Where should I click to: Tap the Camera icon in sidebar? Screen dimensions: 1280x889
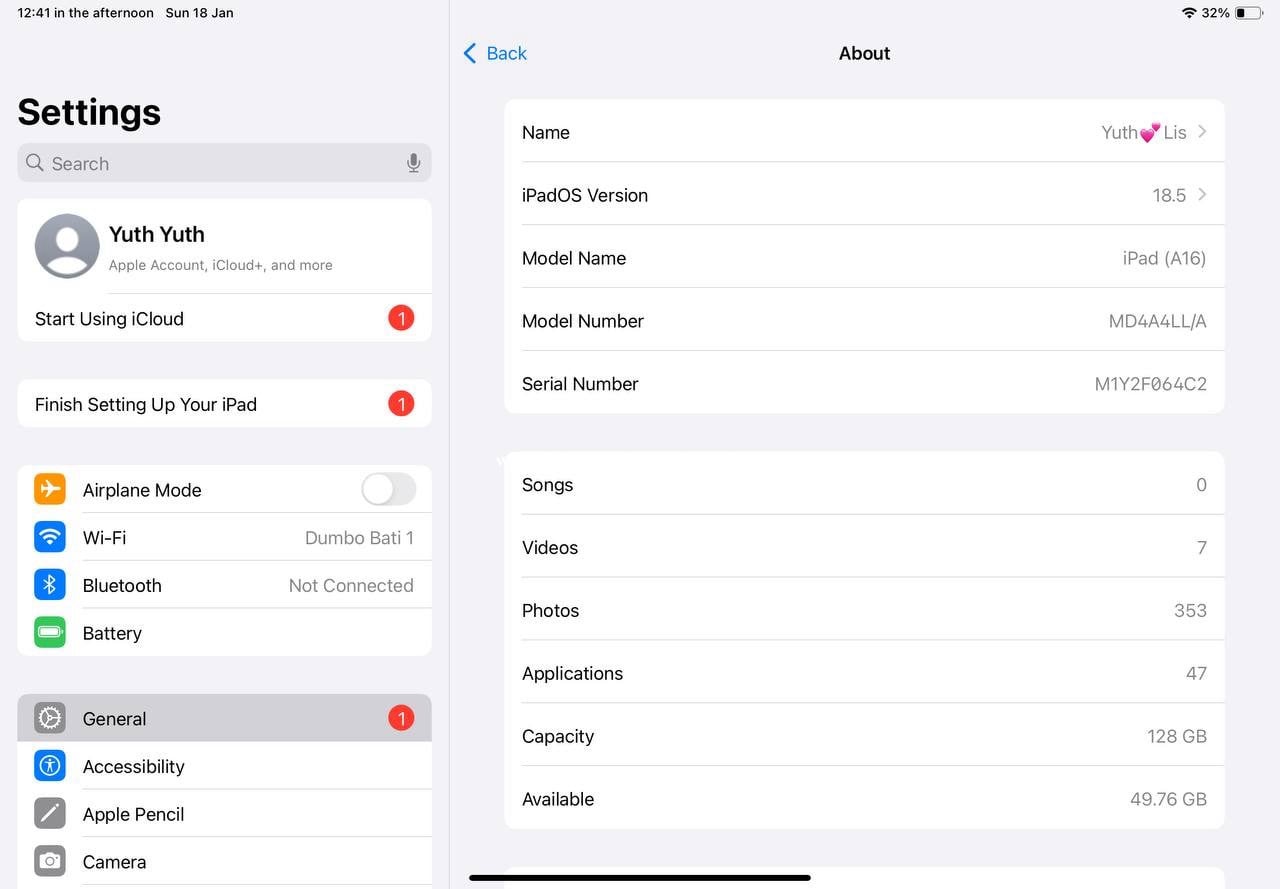click(50, 861)
